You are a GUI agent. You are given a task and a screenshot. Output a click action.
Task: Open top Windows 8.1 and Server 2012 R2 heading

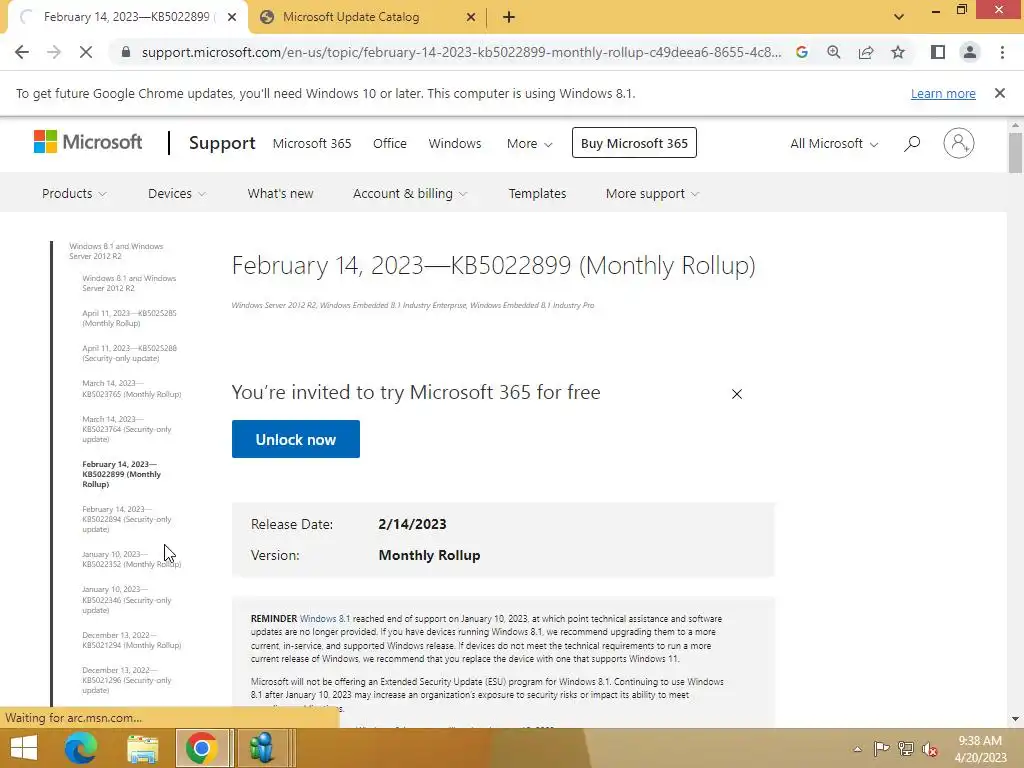116,251
